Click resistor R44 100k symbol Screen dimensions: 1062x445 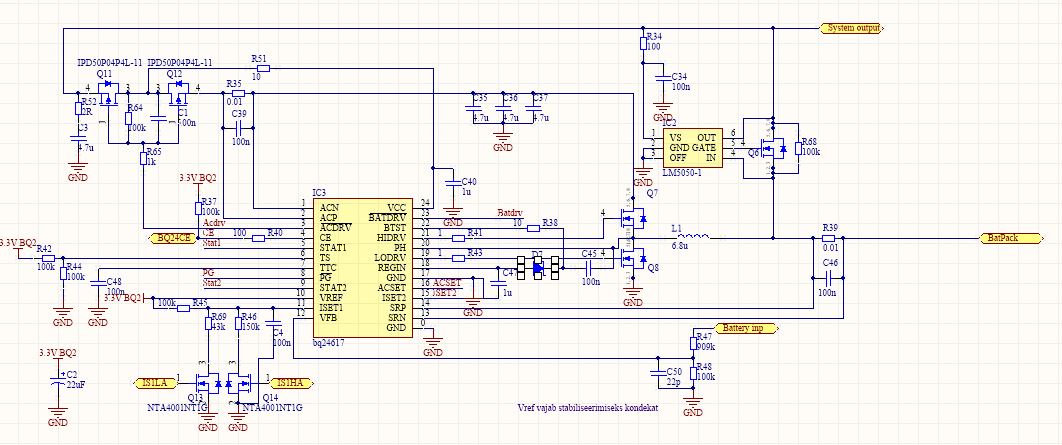pyautogui.click(x=63, y=273)
